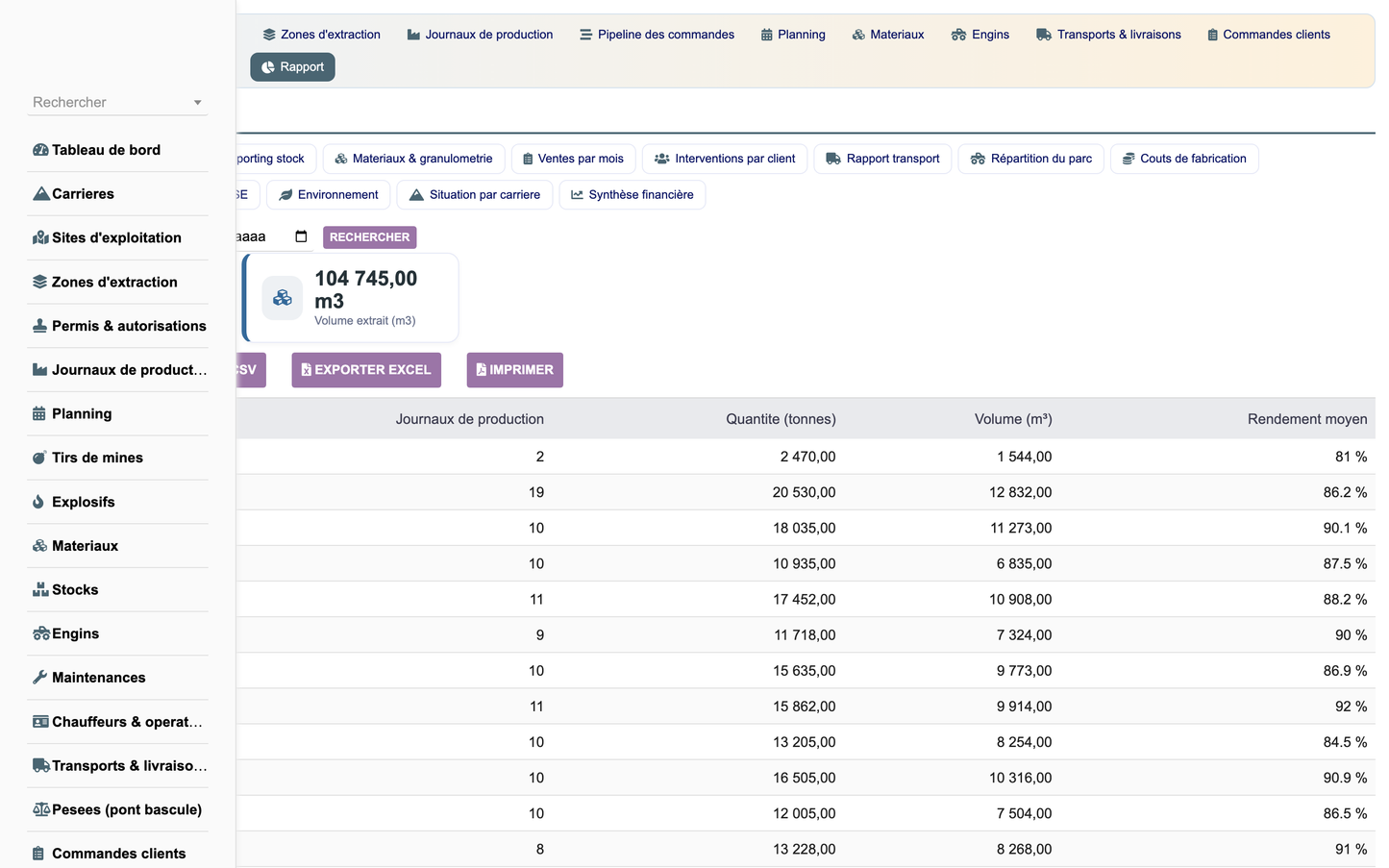Click the Pesees balance scale icon
1389x868 pixels.
pos(41,810)
